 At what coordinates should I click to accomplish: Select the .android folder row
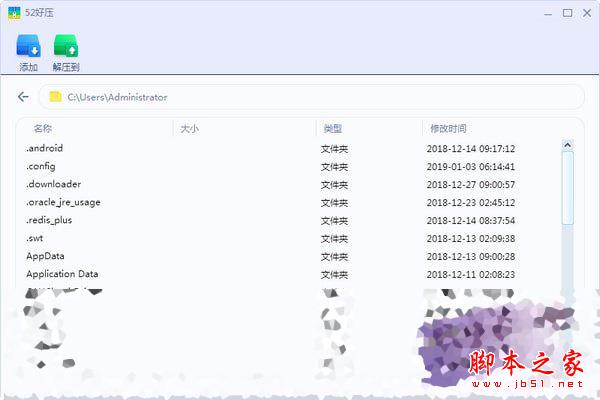point(291,149)
